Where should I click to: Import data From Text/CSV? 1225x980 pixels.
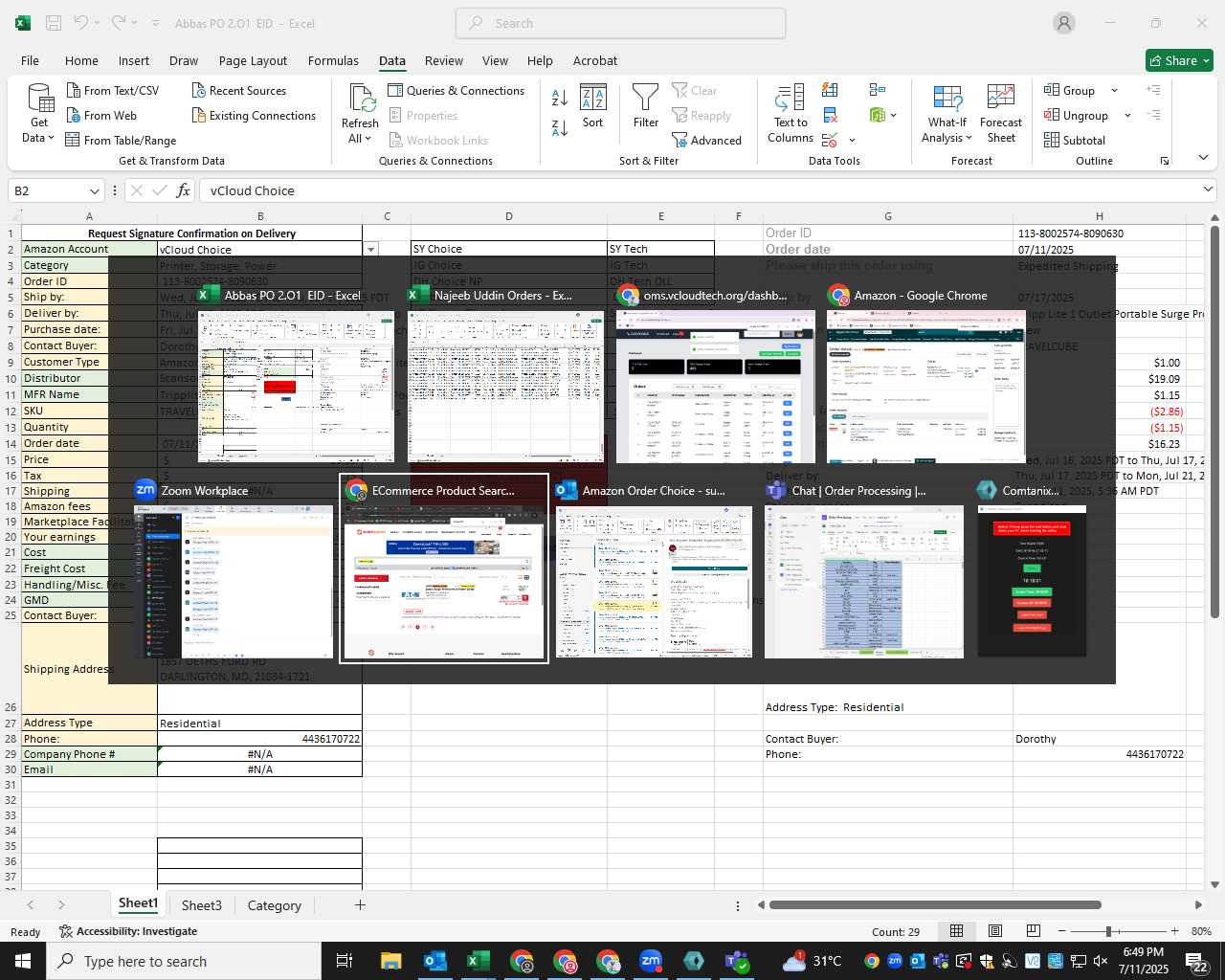(x=112, y=90)
